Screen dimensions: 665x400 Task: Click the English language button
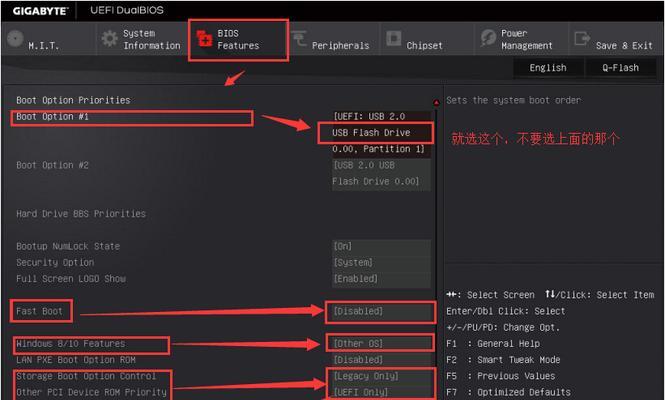click(548, 68)
